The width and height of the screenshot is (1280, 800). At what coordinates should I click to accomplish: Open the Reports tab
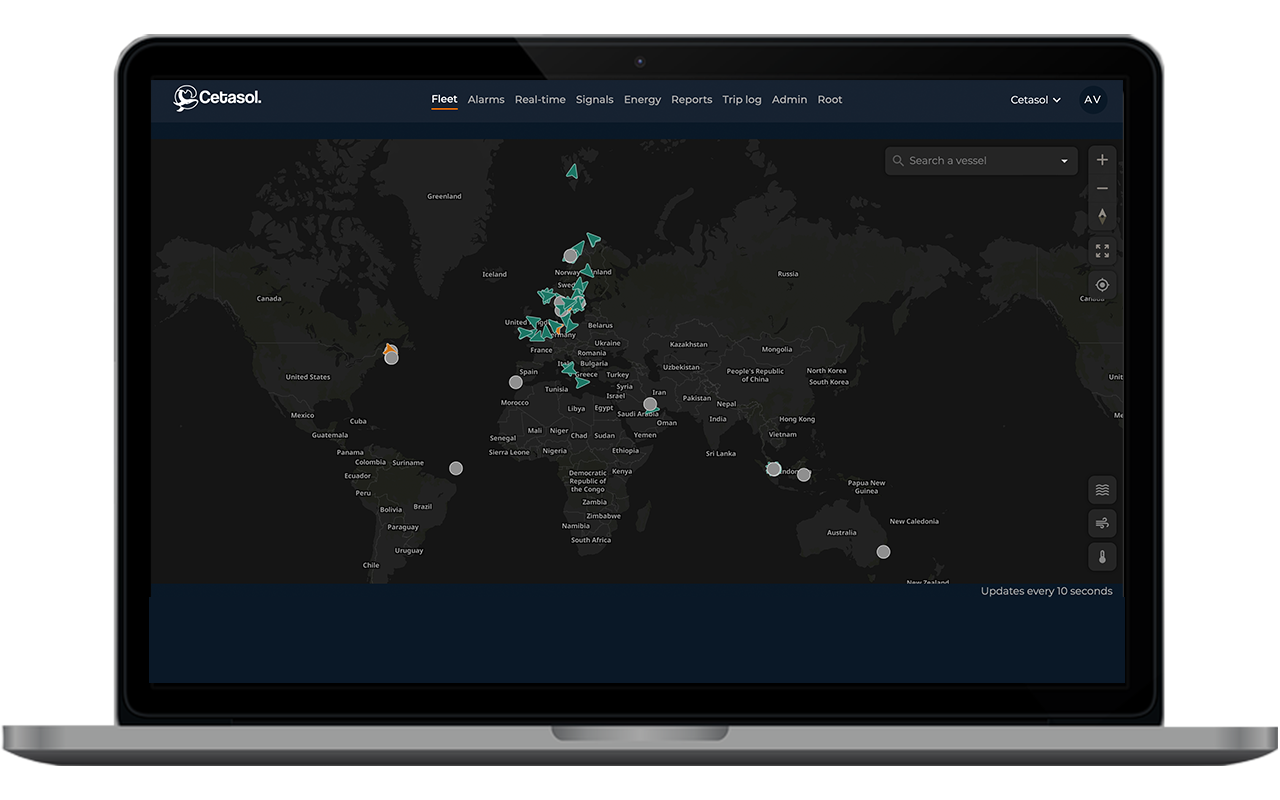click(692, 100)
